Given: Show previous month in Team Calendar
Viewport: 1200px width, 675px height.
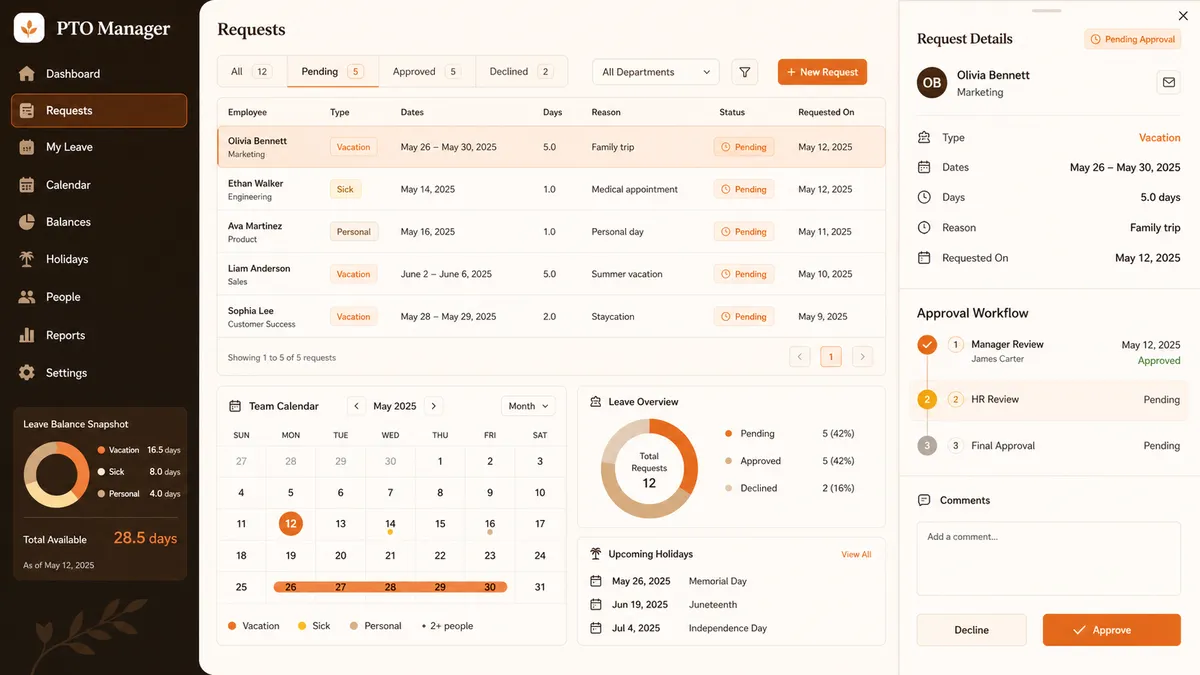Looking at the screenshot, I should (x=357, y=406).
